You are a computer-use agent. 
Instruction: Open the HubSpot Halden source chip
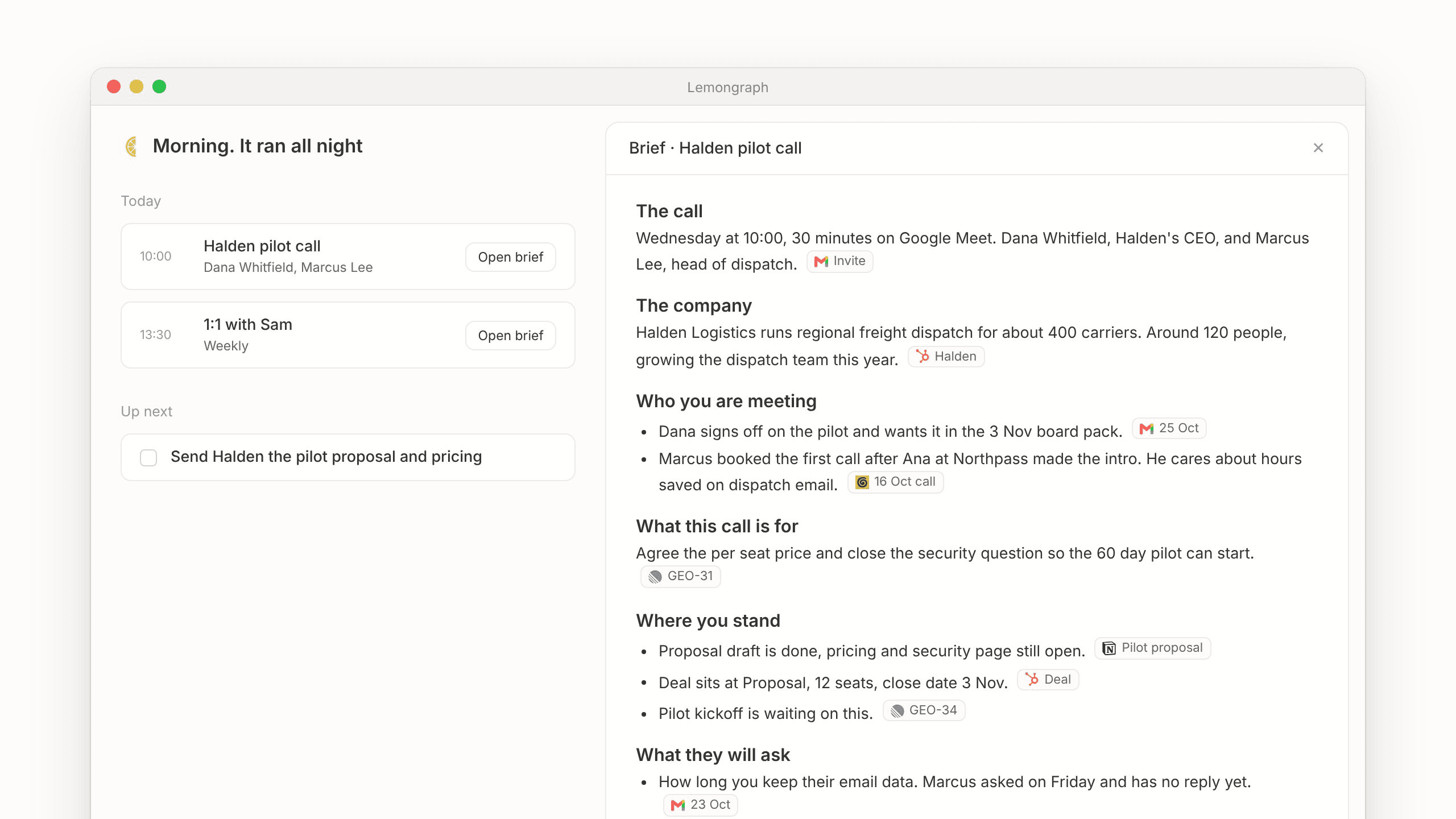click(x=946, y=357)
